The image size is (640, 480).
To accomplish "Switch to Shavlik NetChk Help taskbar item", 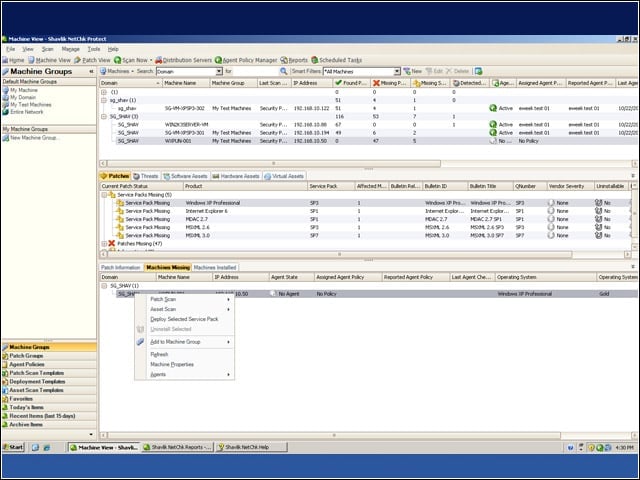I will pos(251,447).
